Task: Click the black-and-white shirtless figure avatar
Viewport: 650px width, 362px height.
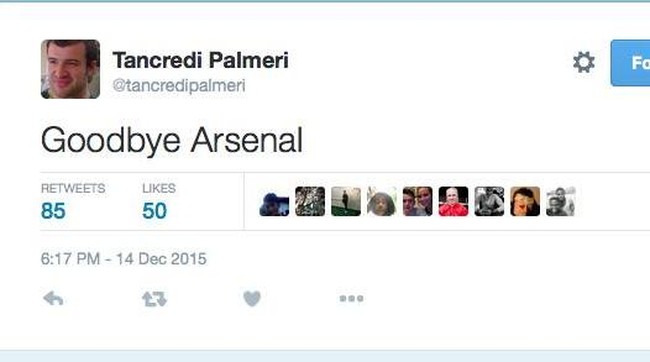Action: pyautogui.click(x=489, y=202)
